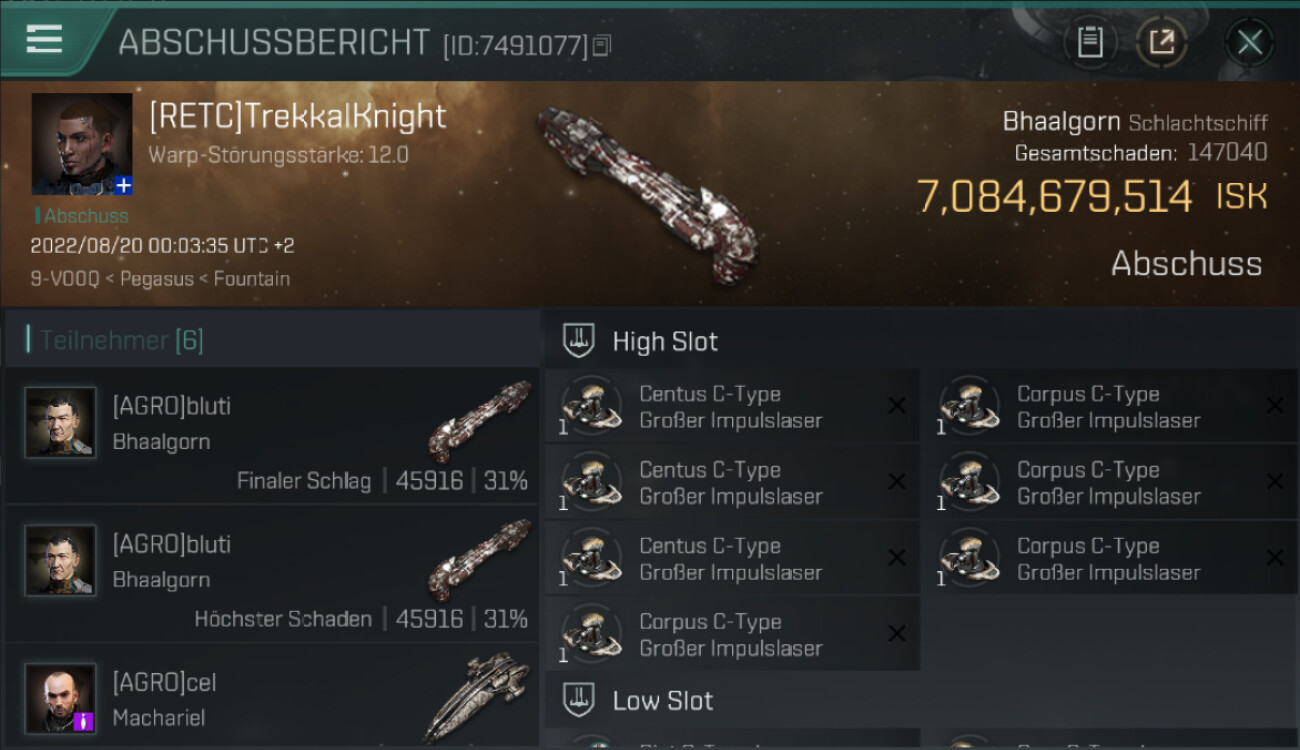Copy the kill report ID number
Viewport: 1300px width, 750px height.
click(601, 45)
